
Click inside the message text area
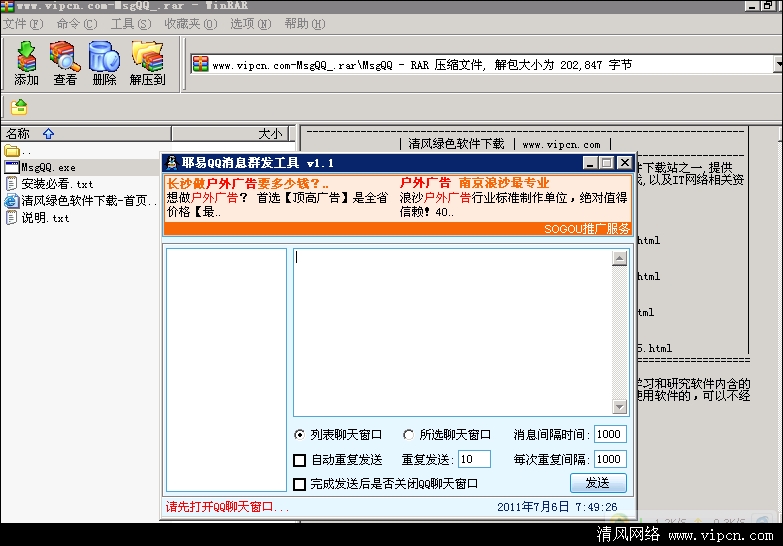coord(452,333)
